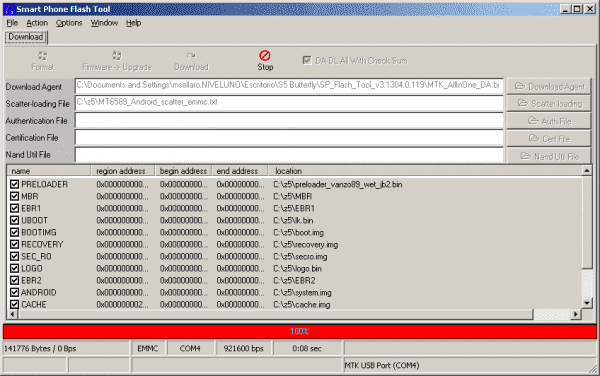Uncheck the ANDROID partition checkbox

tap(15, 293)
